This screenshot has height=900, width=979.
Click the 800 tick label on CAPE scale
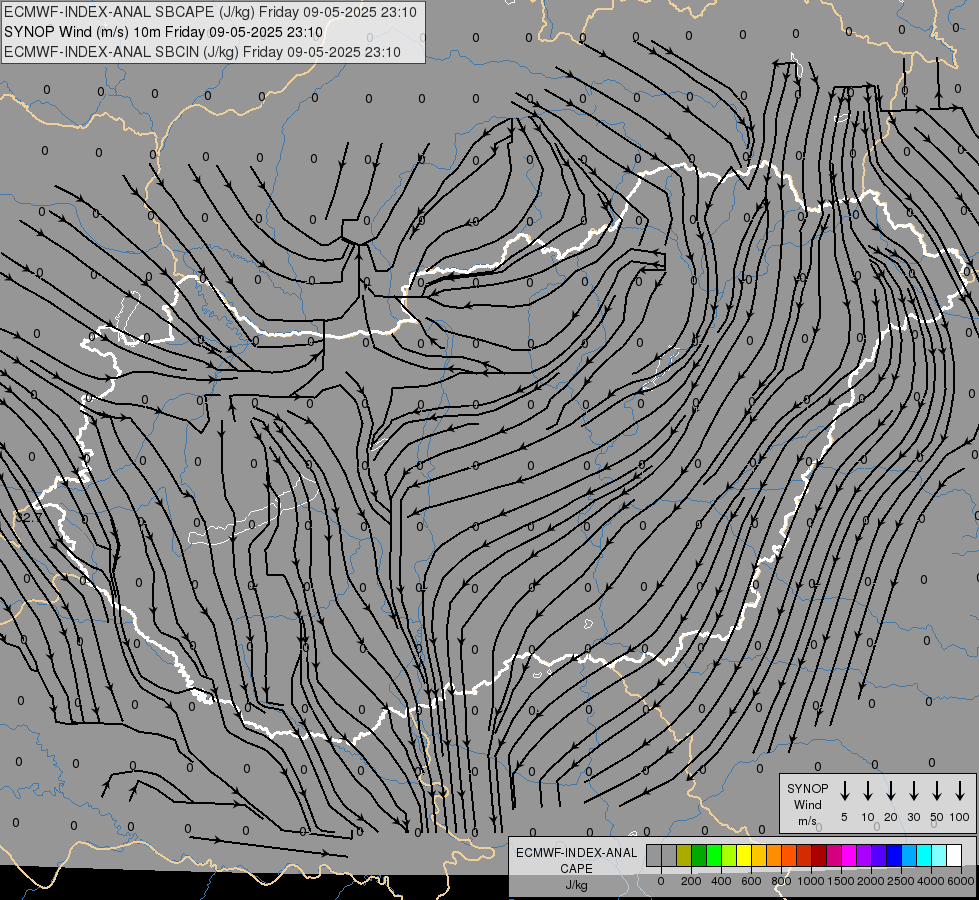click(781, 881)
